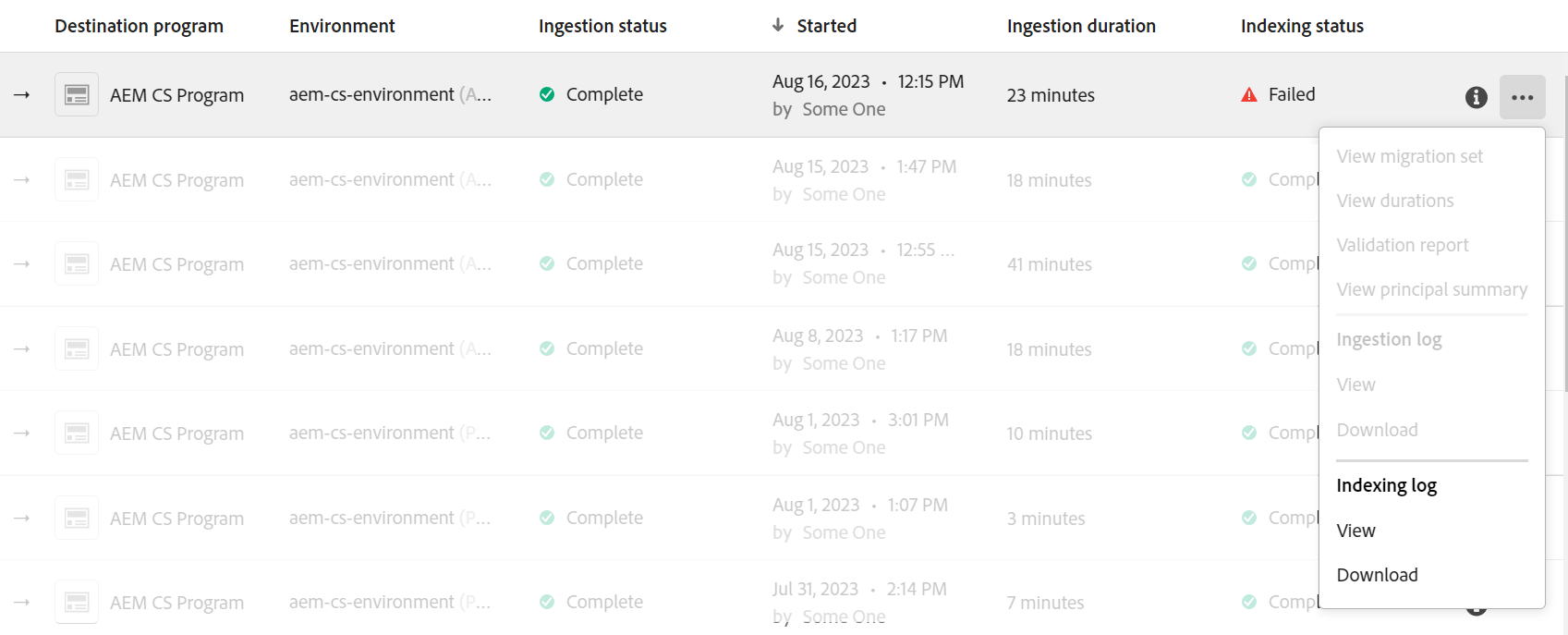The image size is (1568, 635).
Task: Expand the Aug 16, 2023 row arrow
Action: 22,94
